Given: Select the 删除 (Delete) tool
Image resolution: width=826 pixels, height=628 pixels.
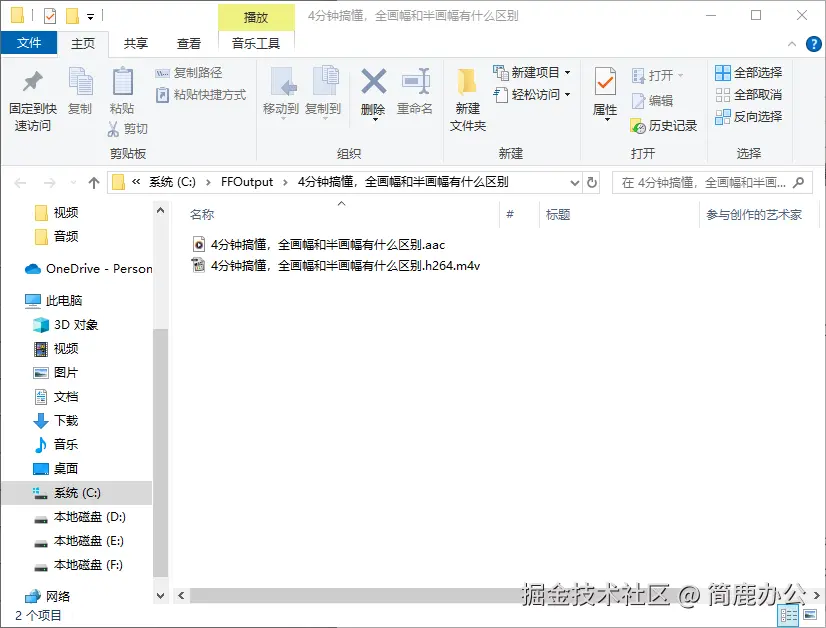Looking at the screenshot, I should coord(372,93).
